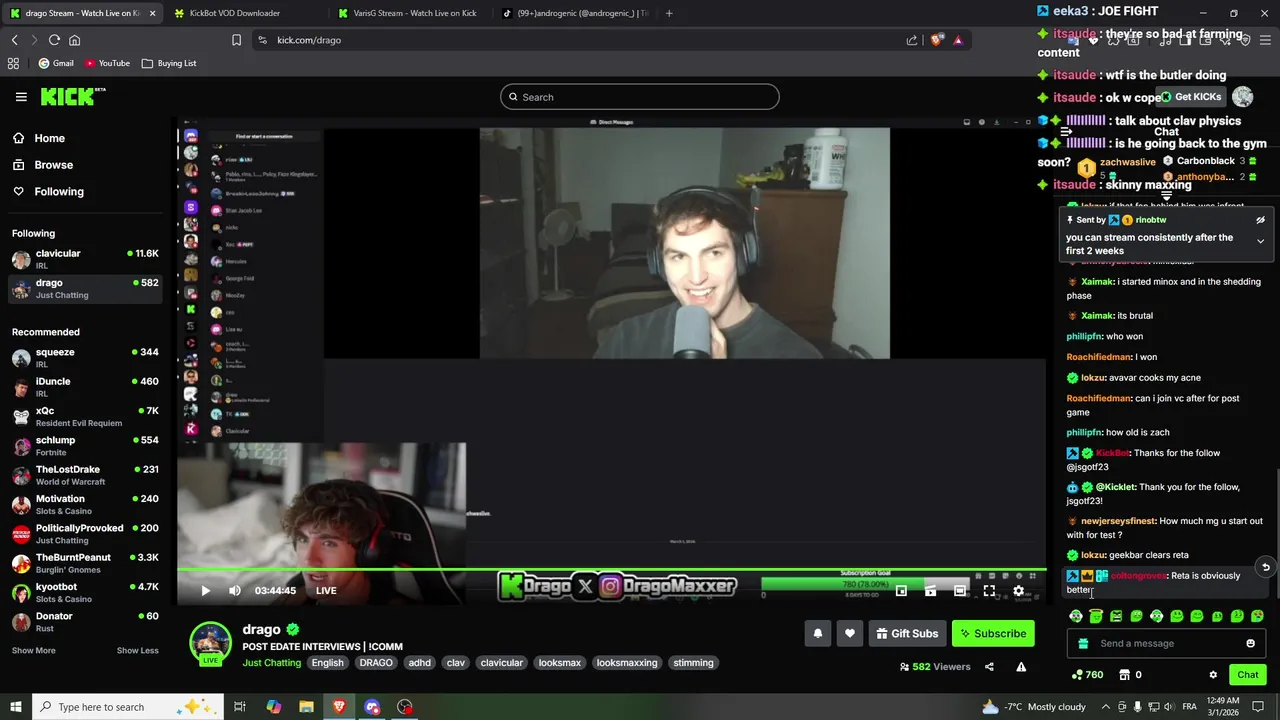Report stream with warning triangle icon

point(1021,667)
